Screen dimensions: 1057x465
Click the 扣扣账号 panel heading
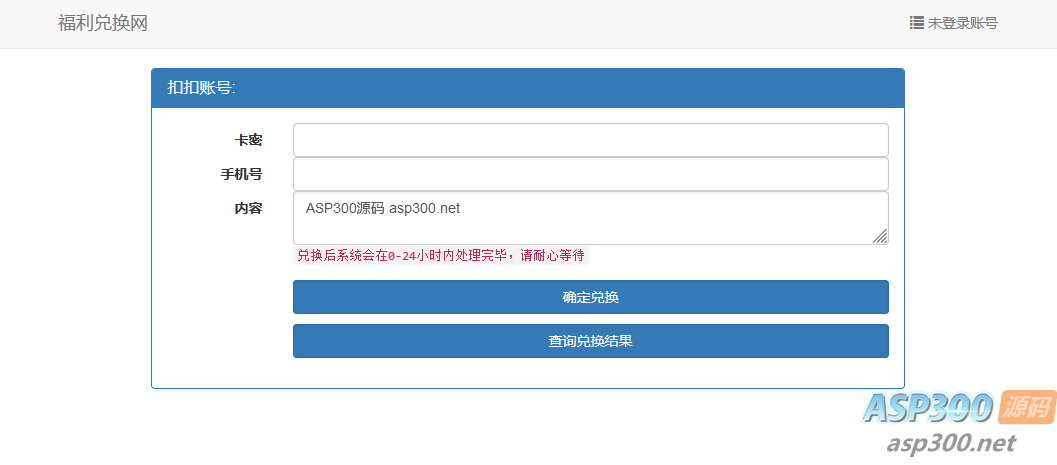(202, 88)
